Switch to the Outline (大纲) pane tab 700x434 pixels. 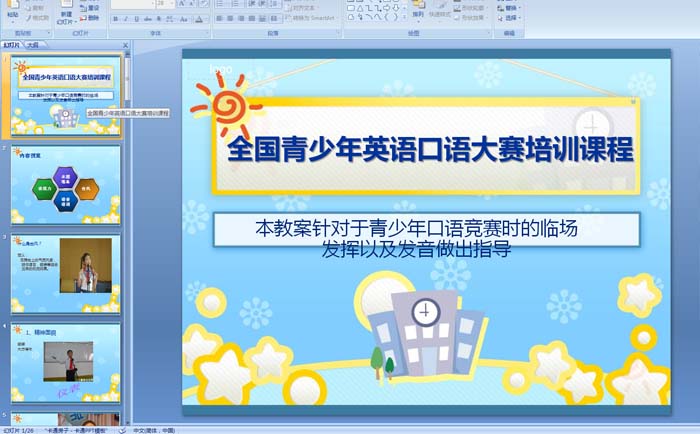coord(33,45)
